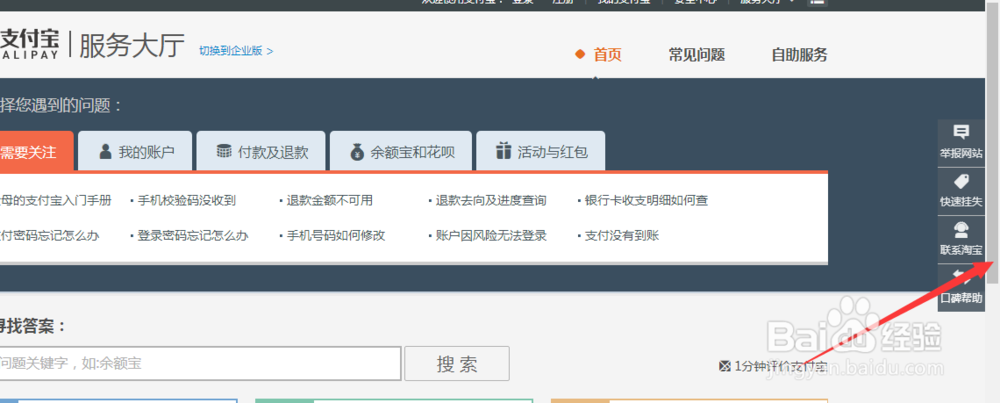Click the gift box icon on 活动与红包 tab

[503, 152]
